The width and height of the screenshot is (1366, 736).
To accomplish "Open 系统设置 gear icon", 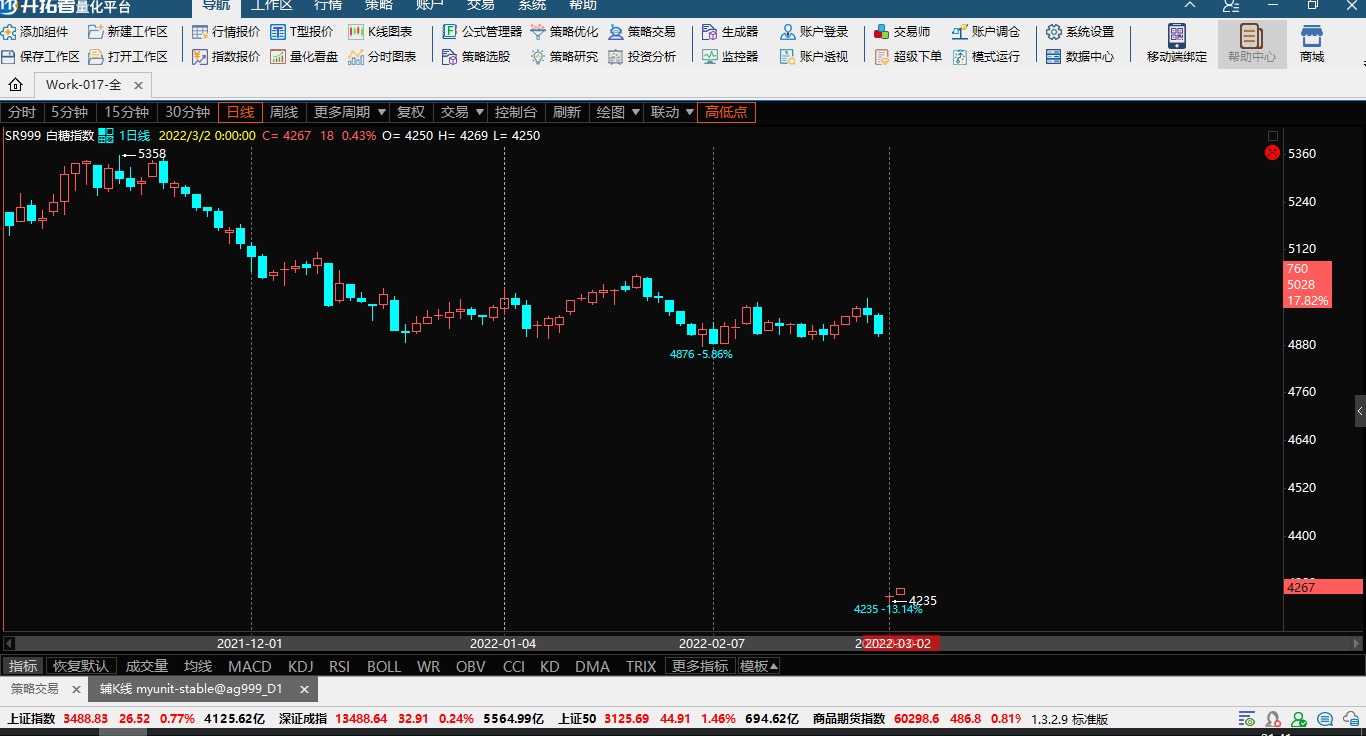I will [1053, 32].
